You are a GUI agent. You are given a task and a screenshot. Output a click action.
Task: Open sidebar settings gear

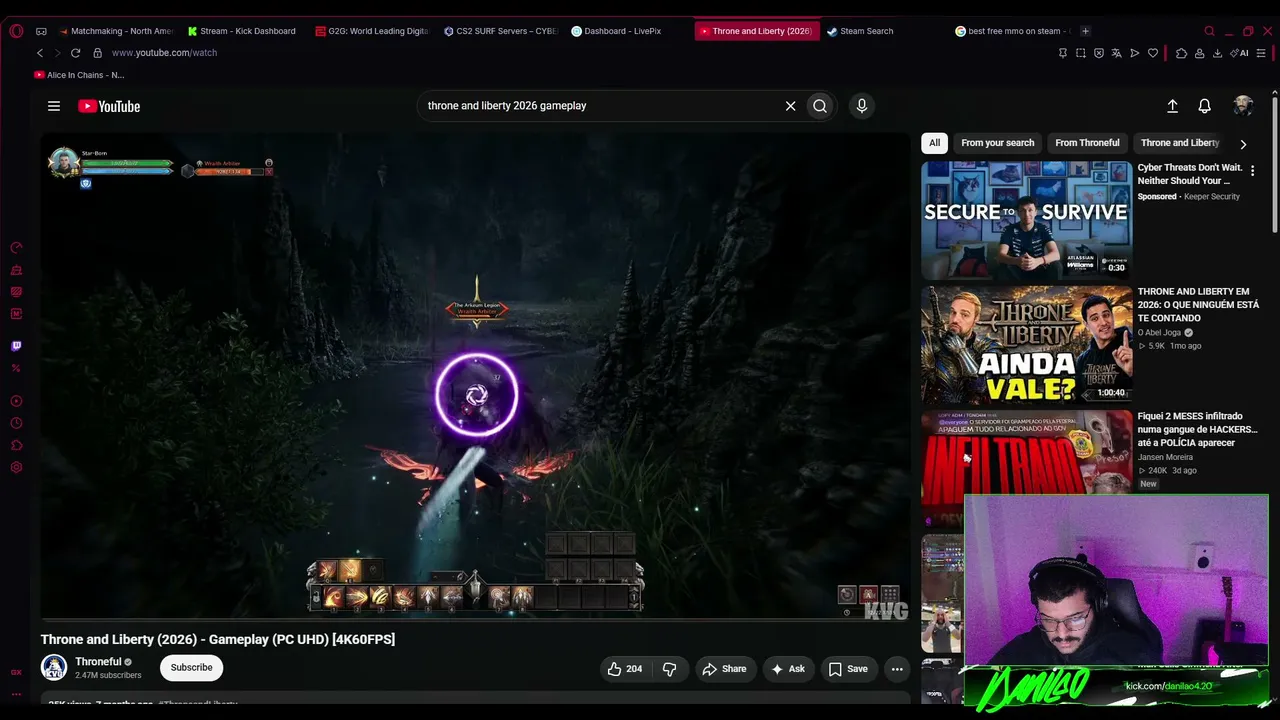16,467
